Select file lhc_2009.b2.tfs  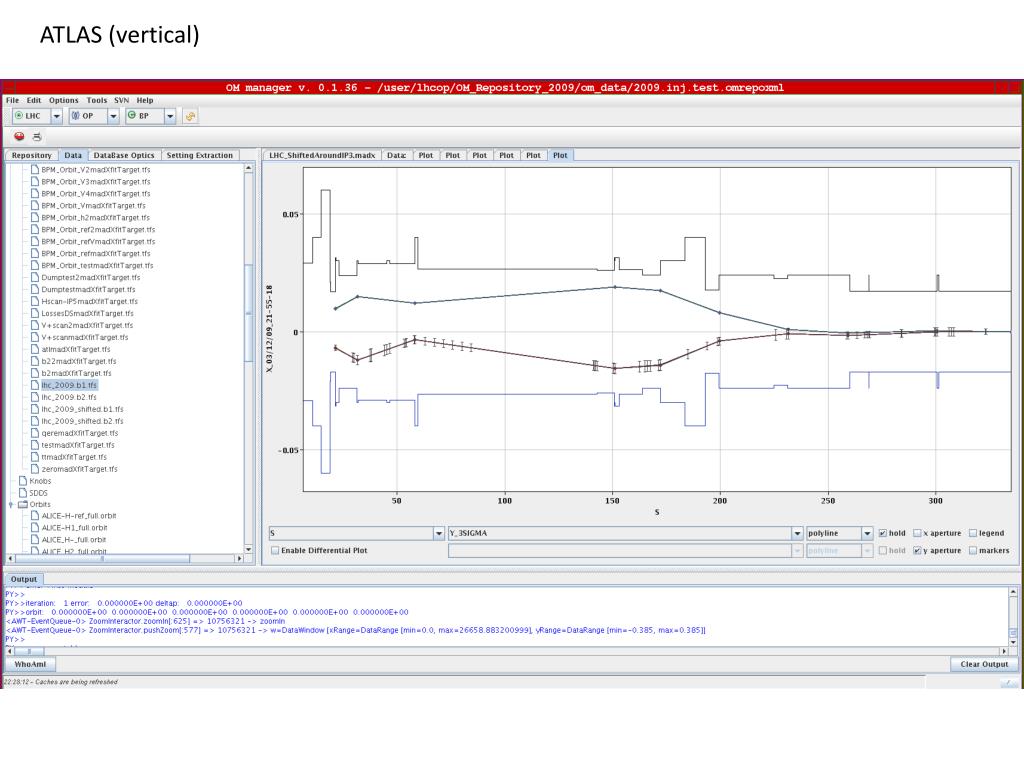[x=69, y=397]
